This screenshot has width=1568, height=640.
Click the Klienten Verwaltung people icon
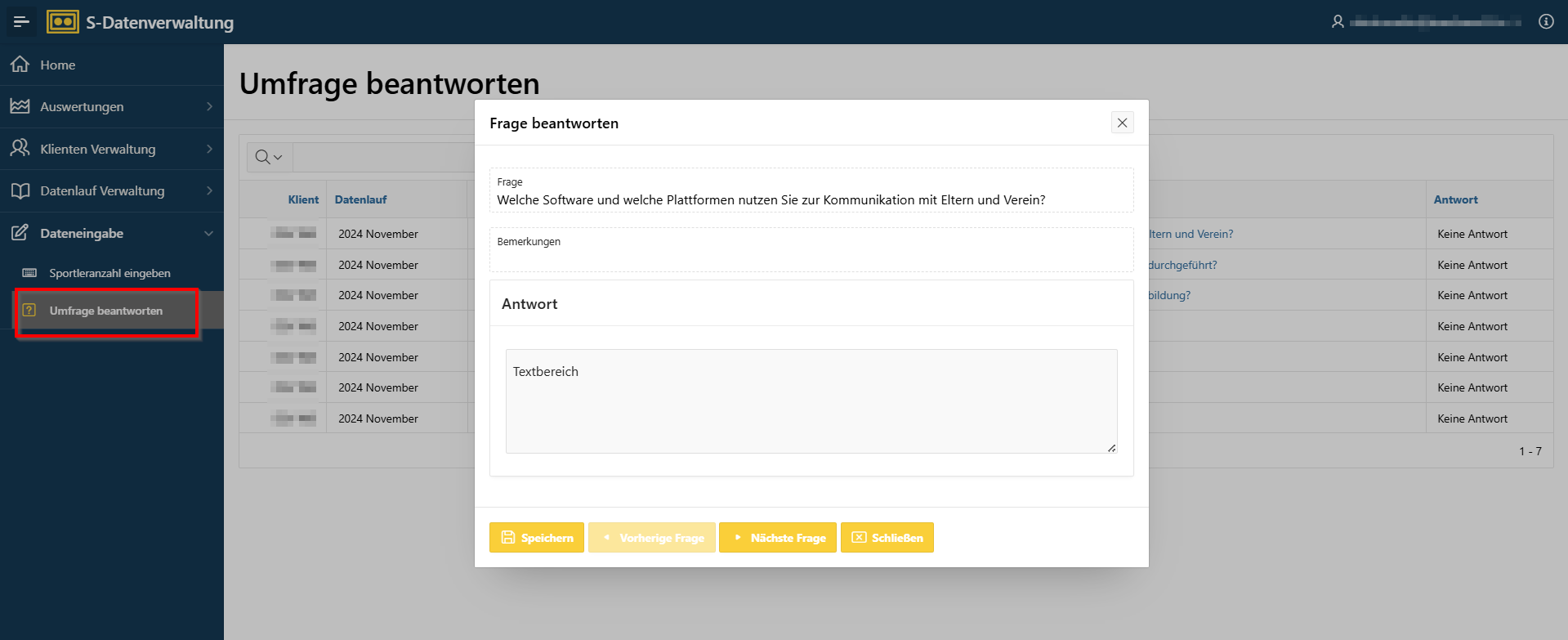[x=20, y=149]
